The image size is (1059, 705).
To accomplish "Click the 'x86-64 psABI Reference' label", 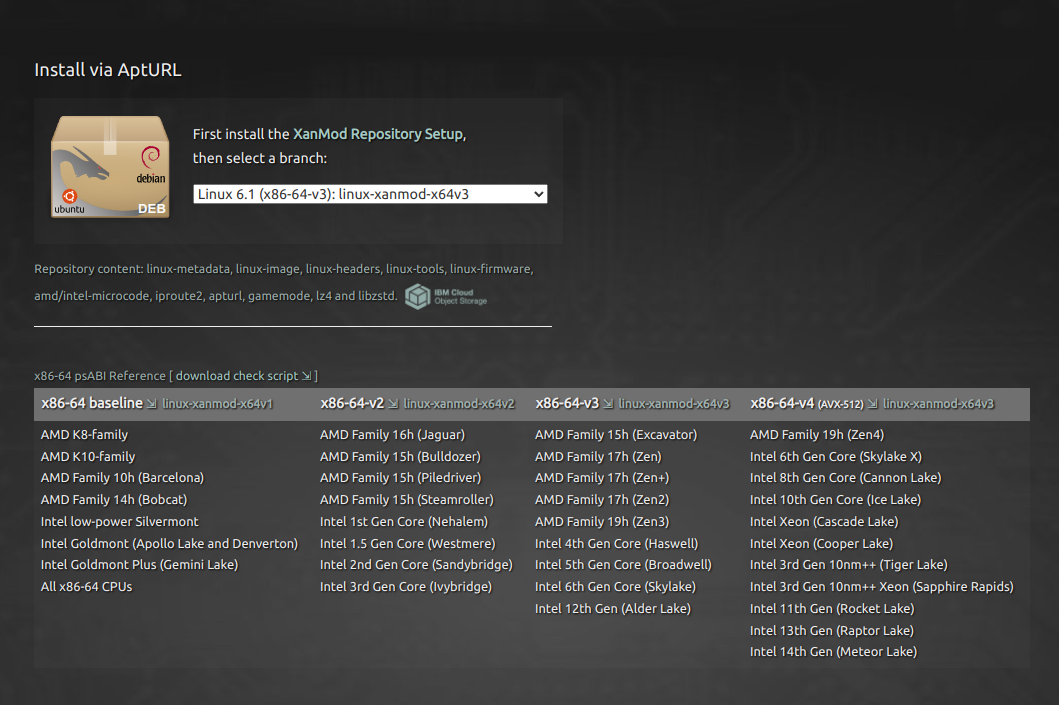I will click(x=100, y=376).
